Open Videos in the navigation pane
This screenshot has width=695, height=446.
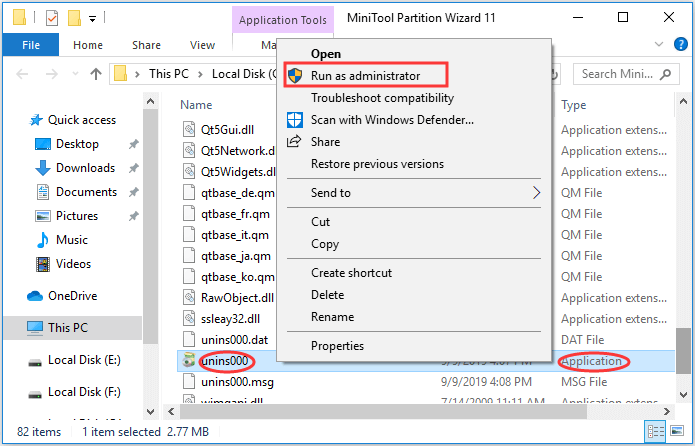coord(63,264)
